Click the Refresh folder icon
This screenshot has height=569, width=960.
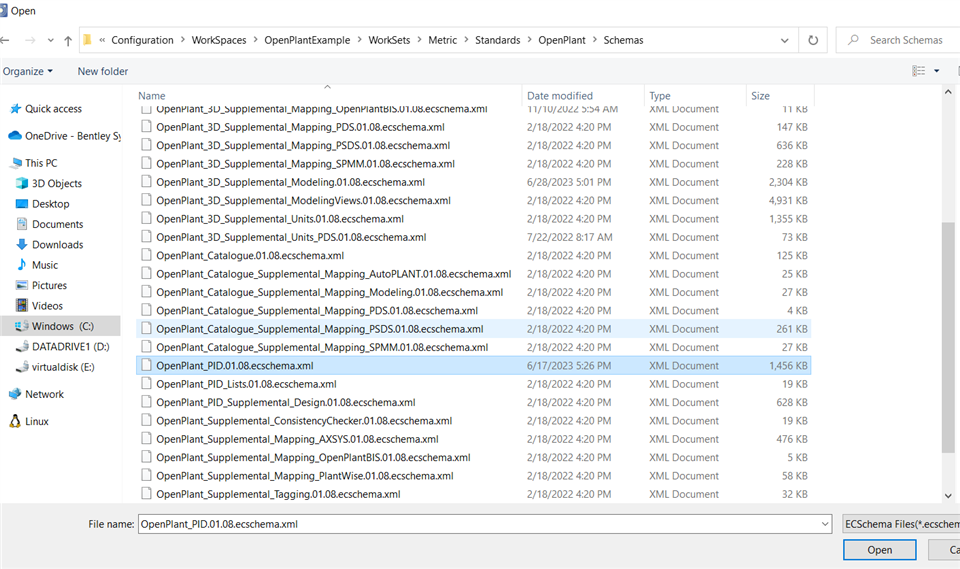coord(813,41)
